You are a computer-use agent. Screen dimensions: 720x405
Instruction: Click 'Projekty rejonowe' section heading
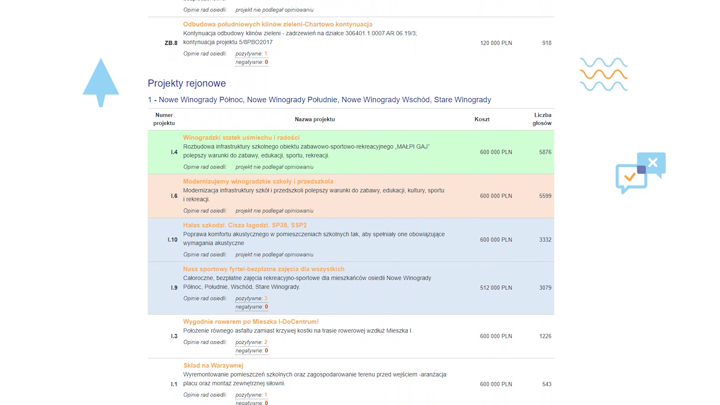point(187,84)
